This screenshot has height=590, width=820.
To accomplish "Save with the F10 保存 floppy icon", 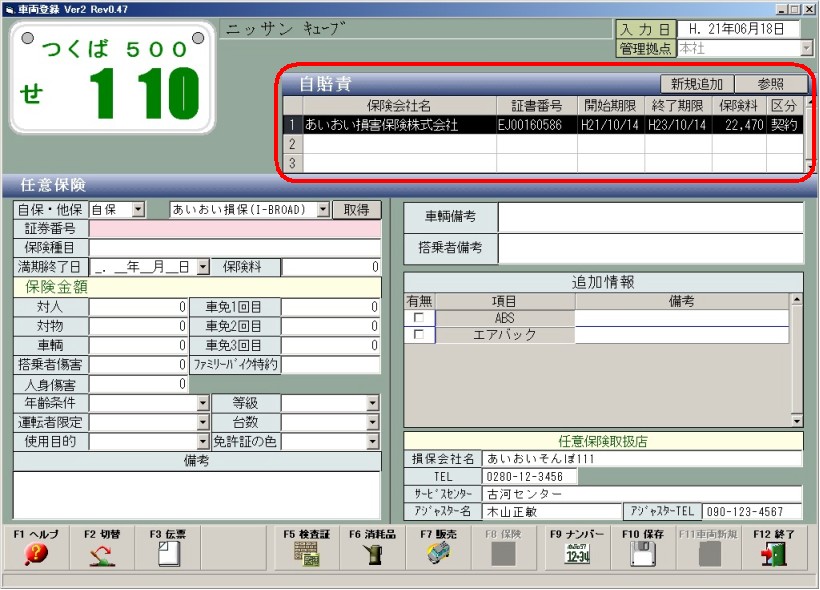I will click(643, 555).
